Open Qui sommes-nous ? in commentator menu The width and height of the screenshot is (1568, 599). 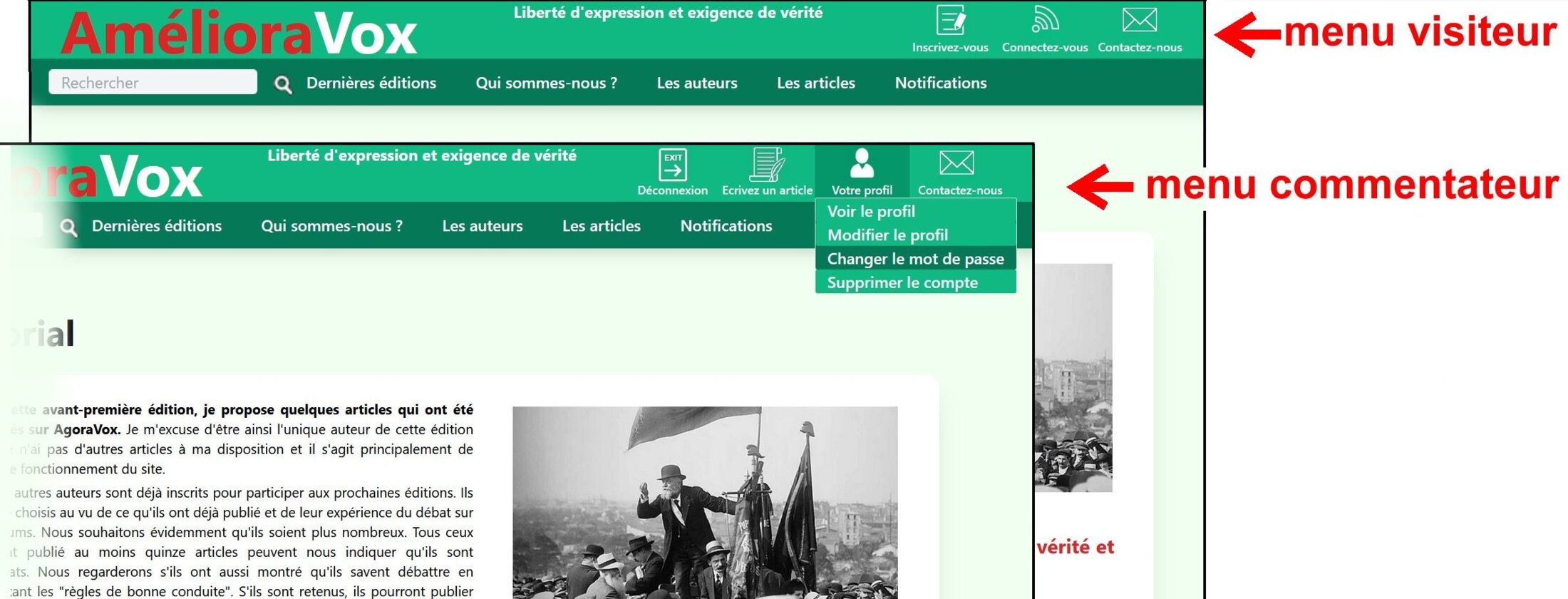[331, 226]
